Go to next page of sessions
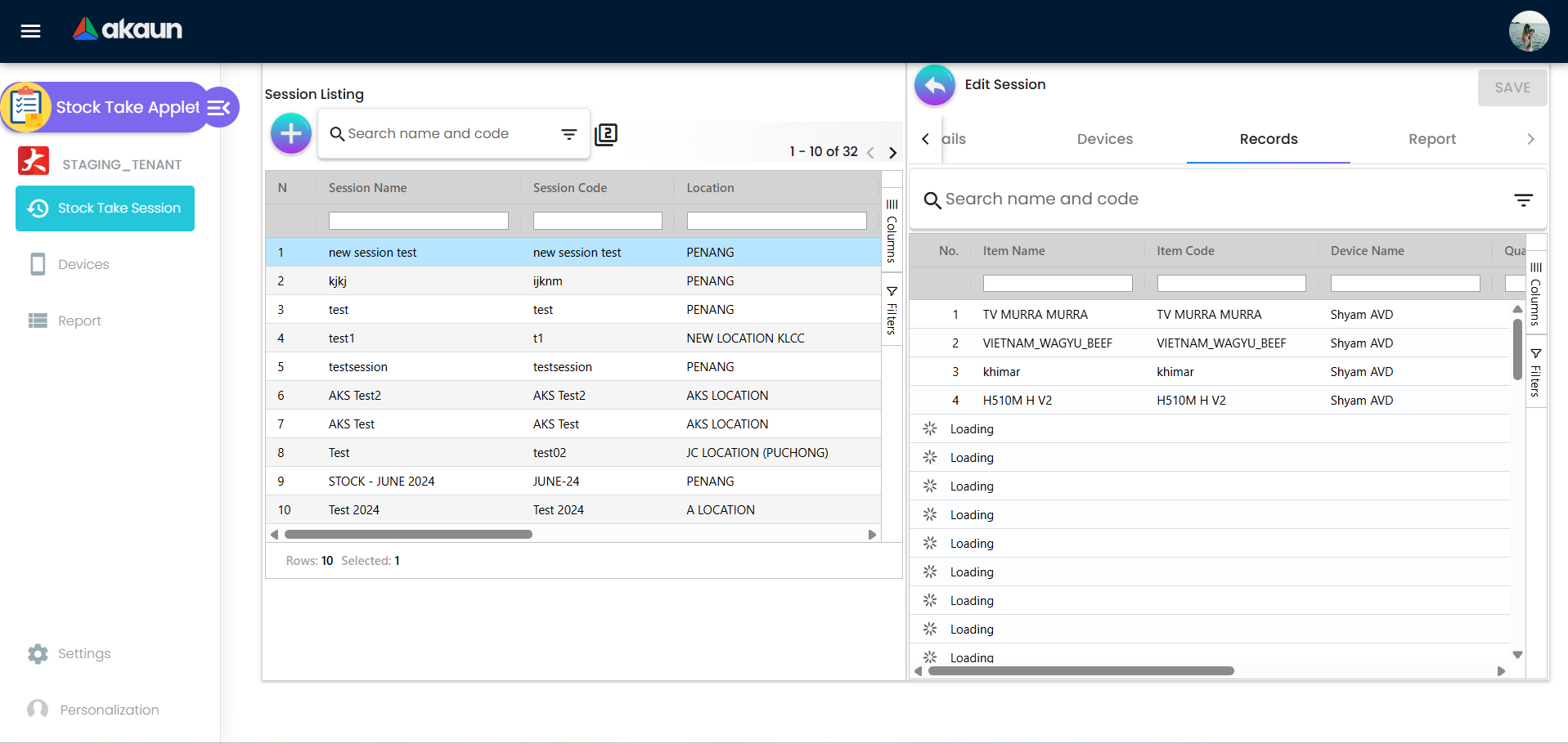Screen dimensions: 1568x744 coord(892,153)
